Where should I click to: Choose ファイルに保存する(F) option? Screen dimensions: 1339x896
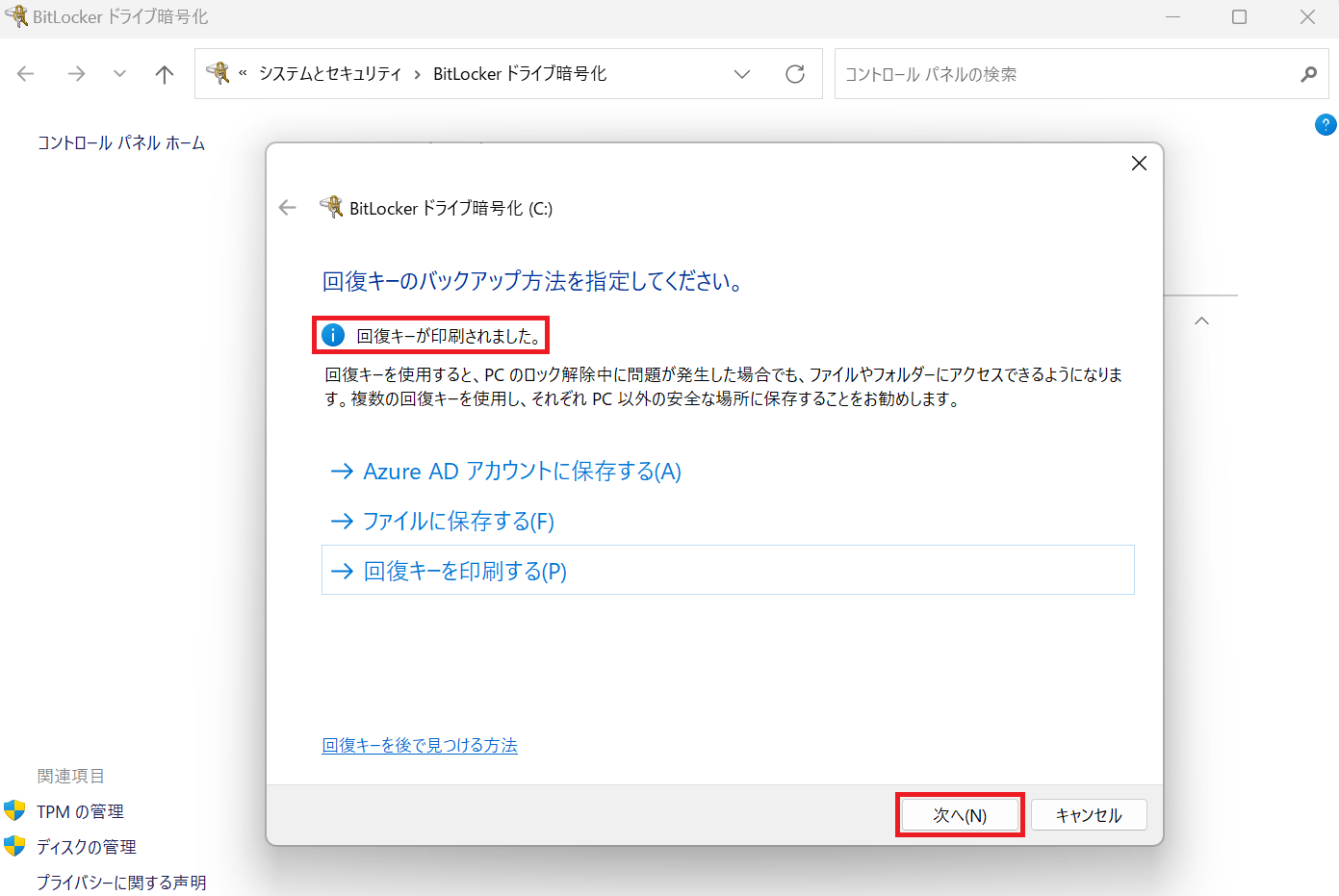click(x=459, y=522)
